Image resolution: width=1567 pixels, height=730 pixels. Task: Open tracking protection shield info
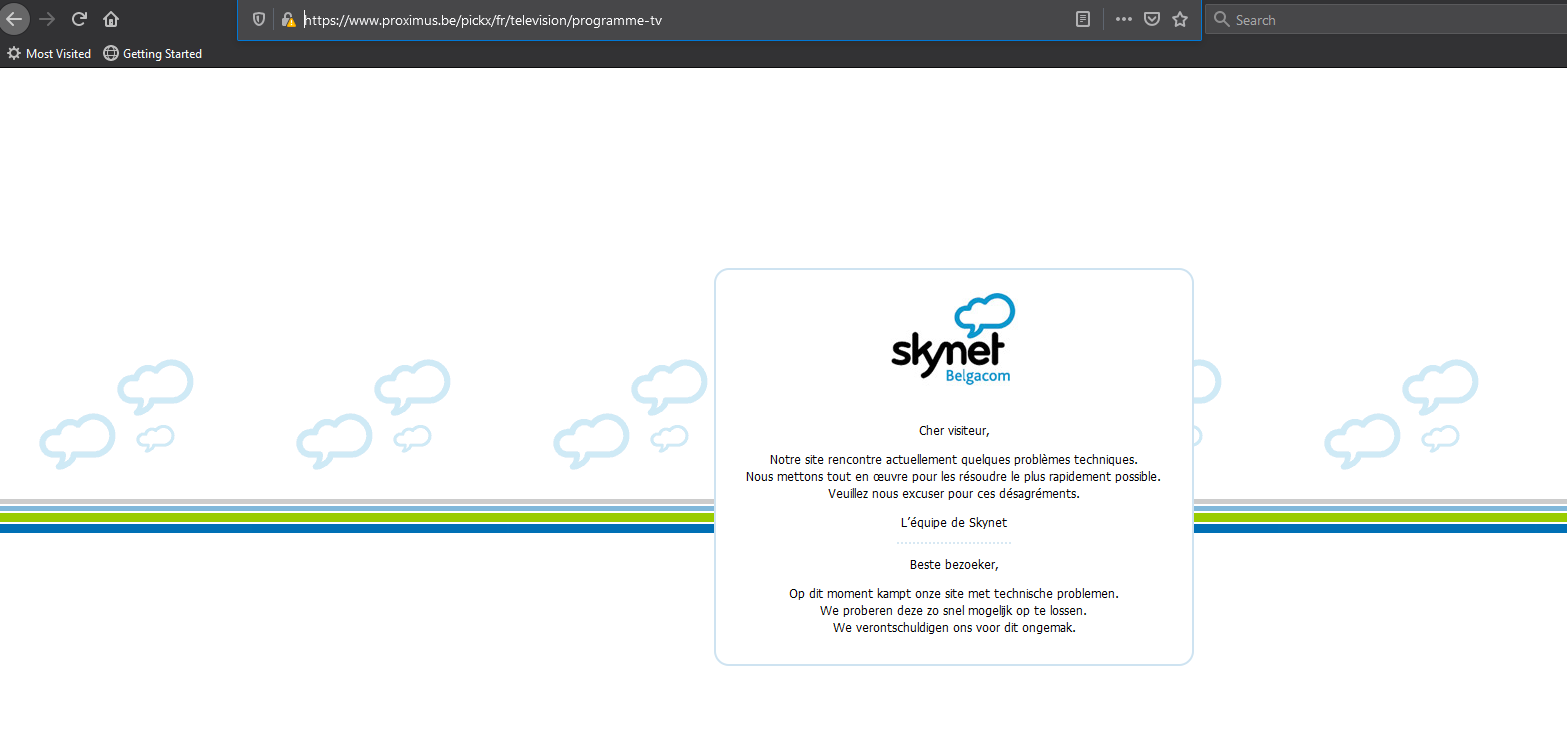pos(259,19)
